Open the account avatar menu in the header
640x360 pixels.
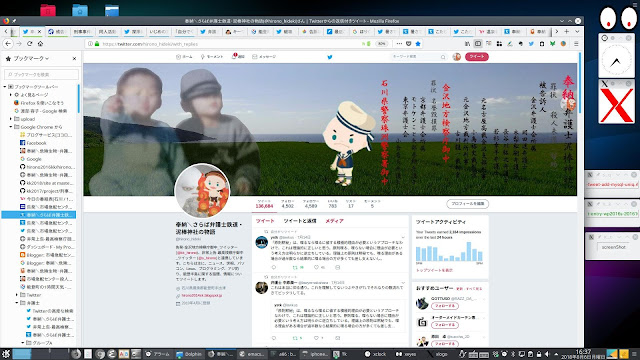pos(457,57)
